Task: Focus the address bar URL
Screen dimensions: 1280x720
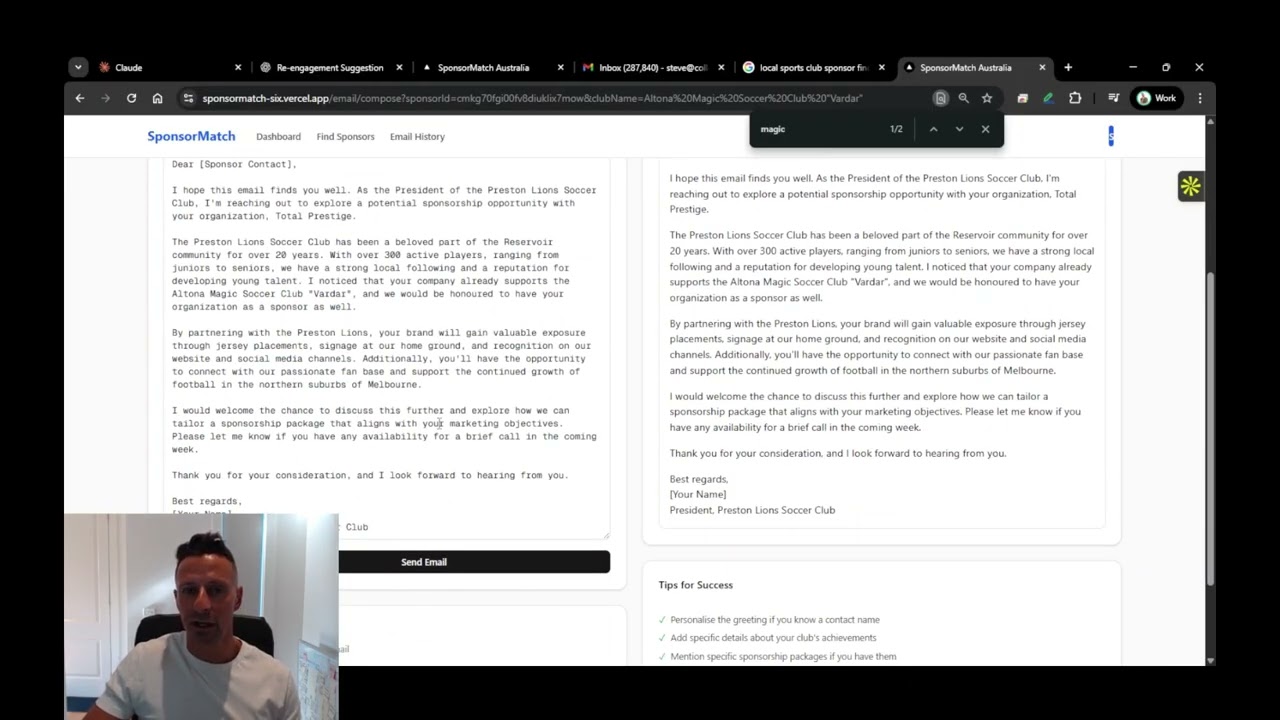Action: pos(532,98)
